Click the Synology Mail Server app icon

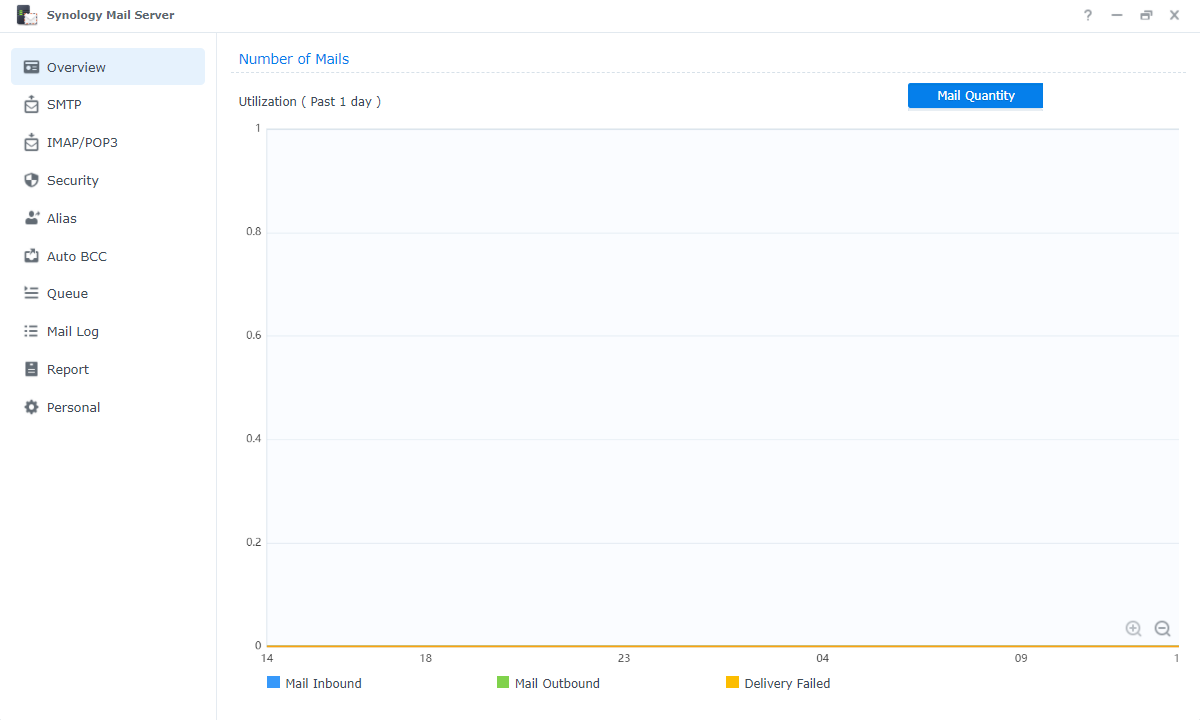click(26, 15)
